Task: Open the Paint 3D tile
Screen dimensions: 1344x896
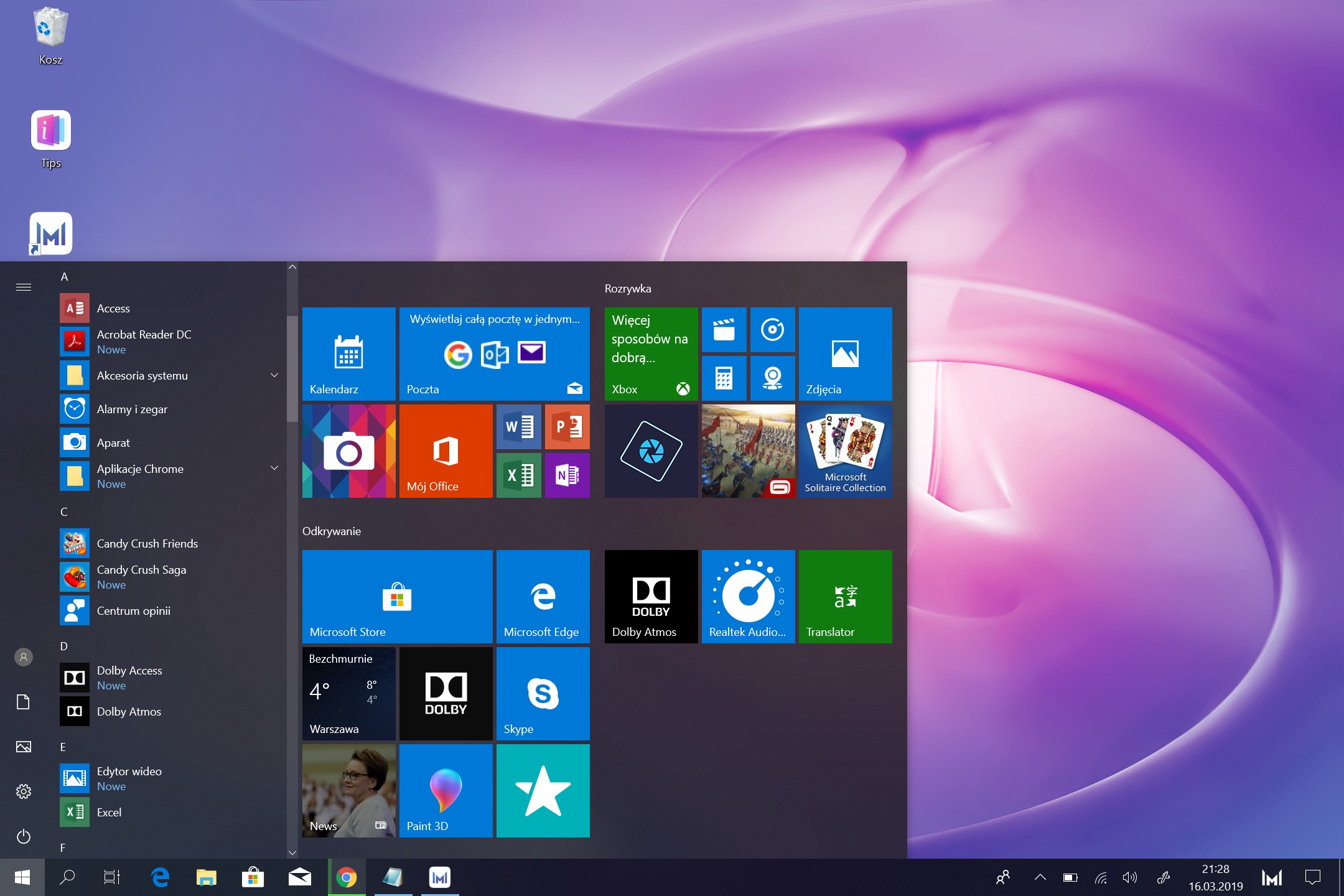Action: [446, 791]
